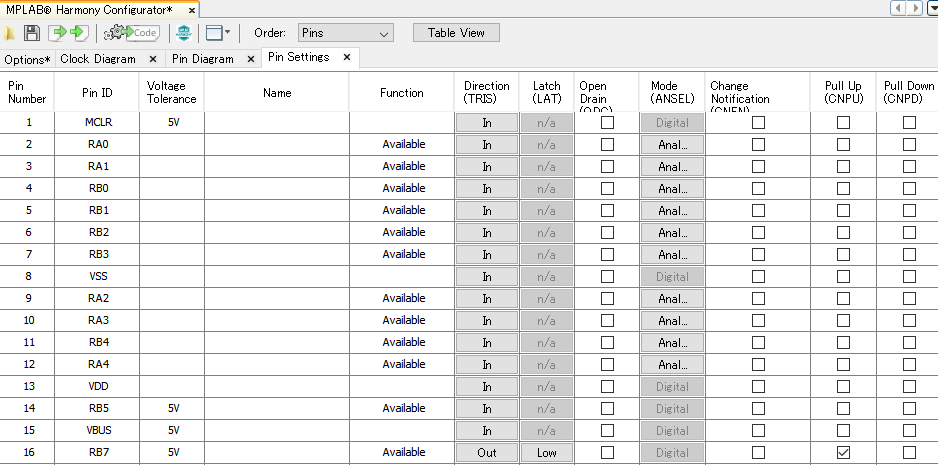The height and width of the screenshot is (465, 938).
Task: Toggle the Out direction button for RB7
Action: 487,452
